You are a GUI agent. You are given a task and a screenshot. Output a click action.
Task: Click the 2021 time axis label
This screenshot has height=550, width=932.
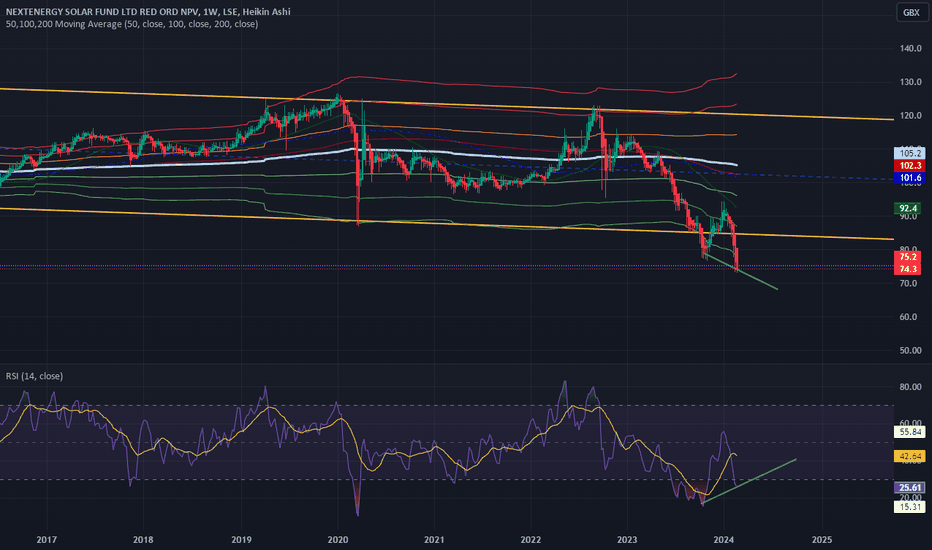coord(434,540)
